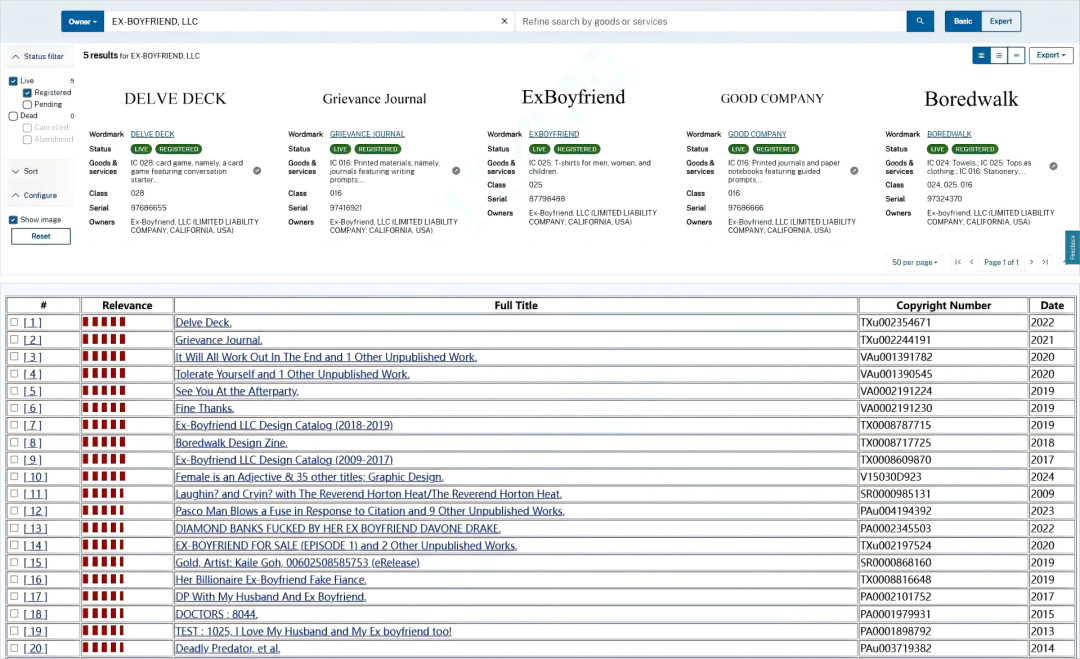This screenshot has width=1080, height=659.
Task: Switch to Expert search mode
Action: tap(1000, 21)
